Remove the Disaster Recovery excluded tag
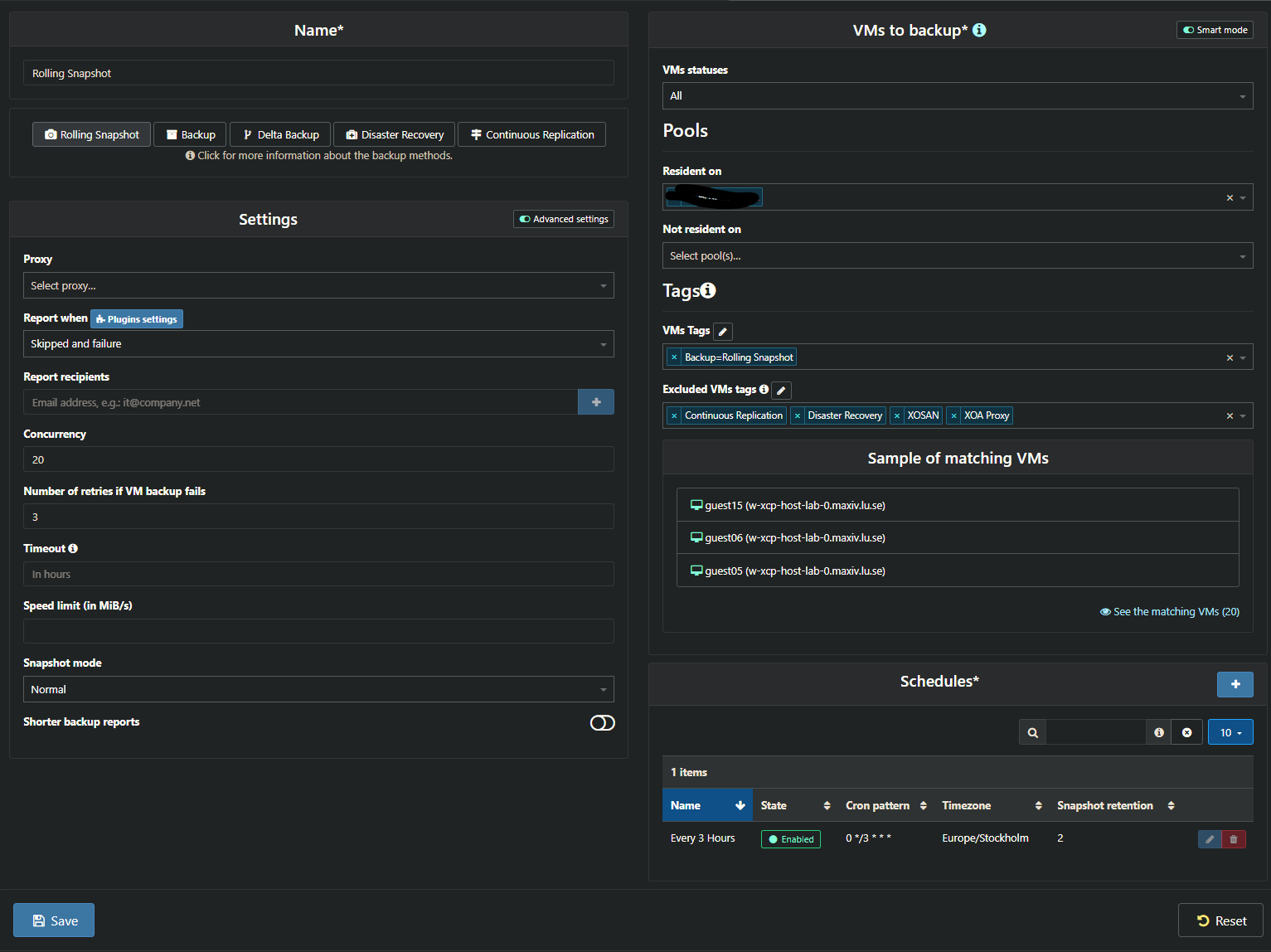Image resolution: width=1271 pixels, height=952 pixels. tap(798, 415)
